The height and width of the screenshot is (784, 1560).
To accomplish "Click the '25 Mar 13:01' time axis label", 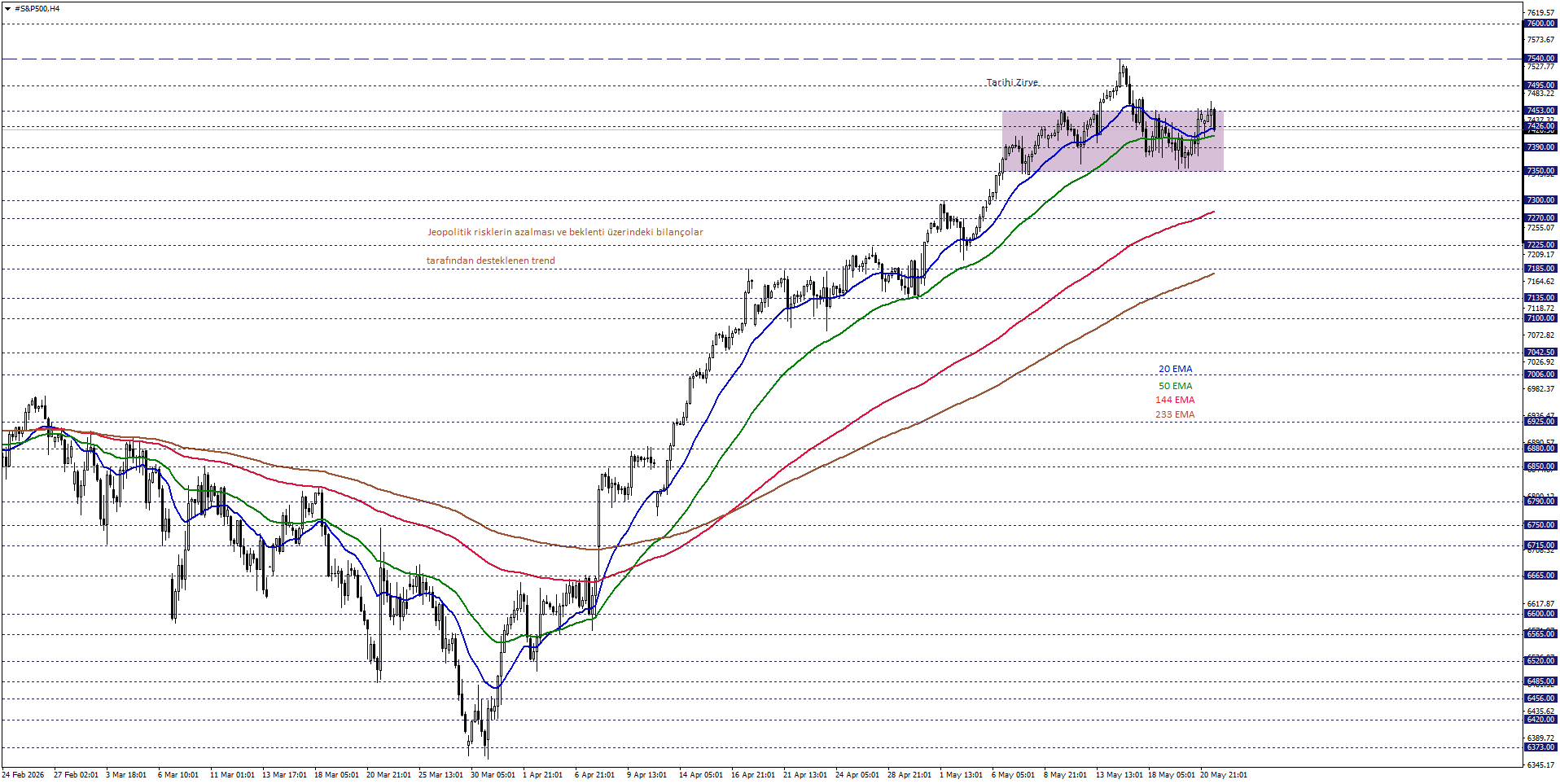I will click(440, 775).
